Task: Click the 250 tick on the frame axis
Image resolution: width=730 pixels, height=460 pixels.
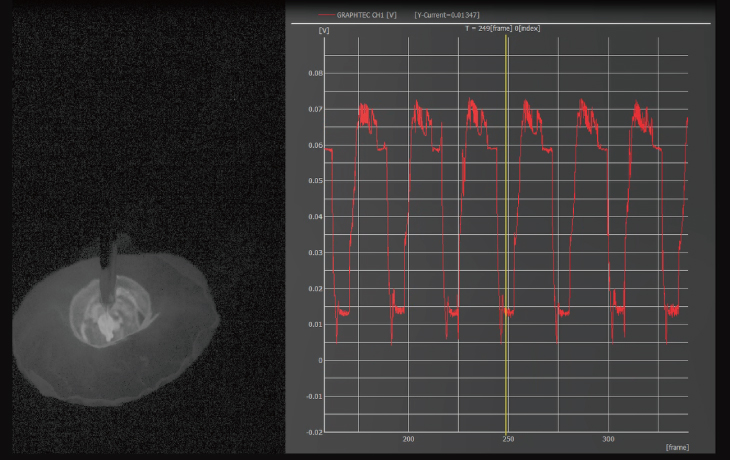Action: [508, 440]
